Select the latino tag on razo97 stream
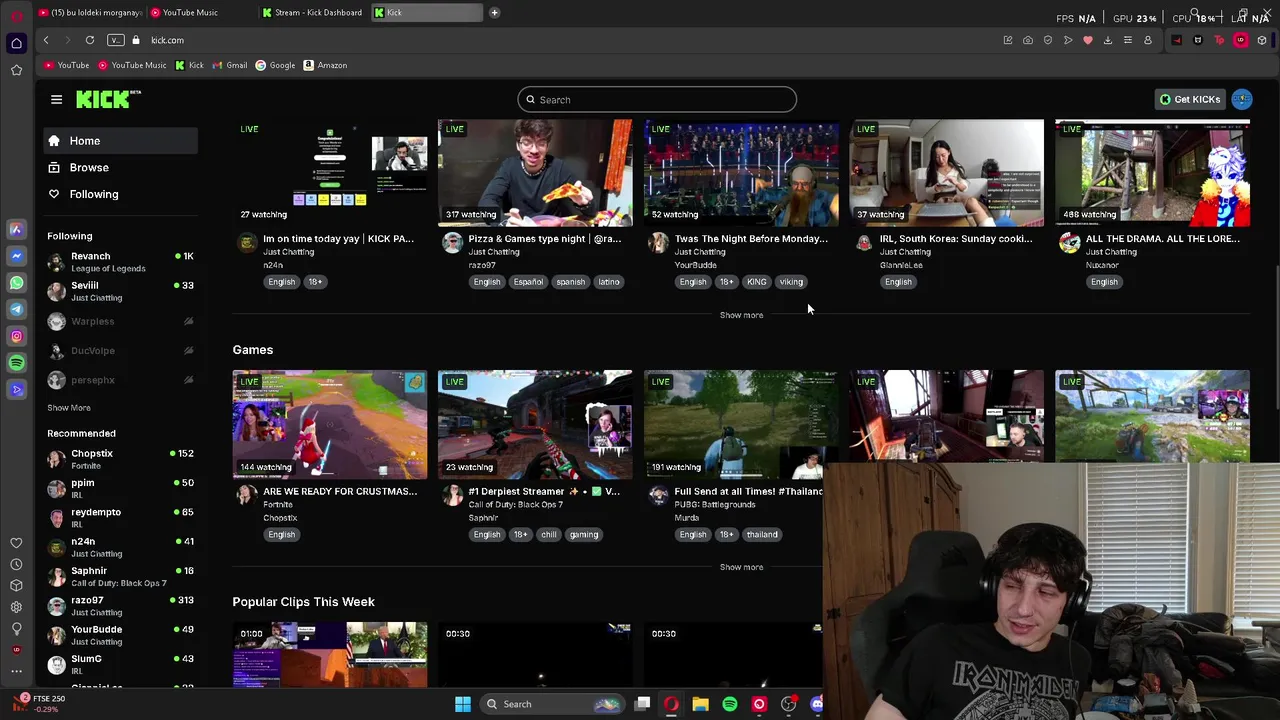This screenshot has height=720, width=1280. pos(609,282)
